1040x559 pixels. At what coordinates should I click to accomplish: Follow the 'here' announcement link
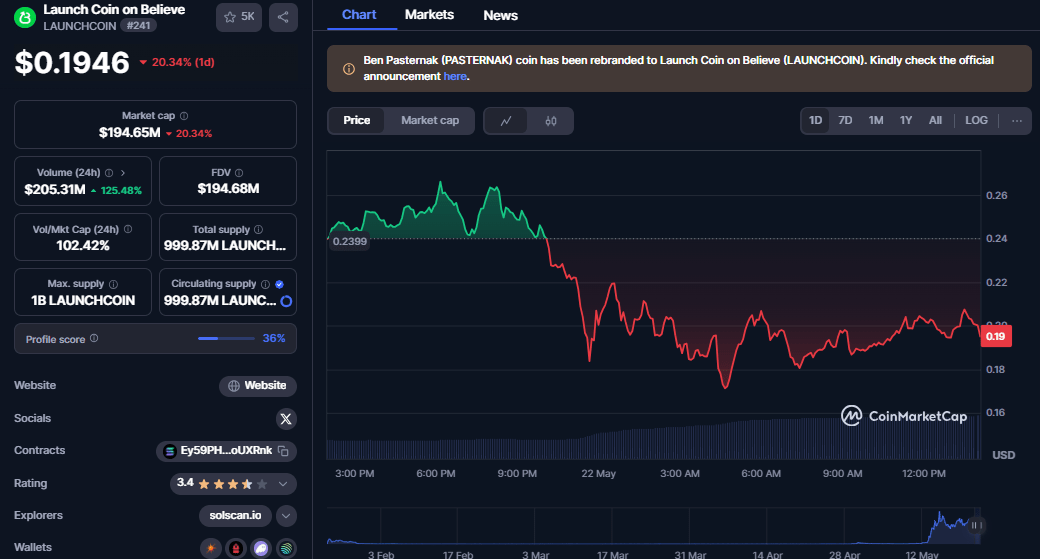point(455,76)
